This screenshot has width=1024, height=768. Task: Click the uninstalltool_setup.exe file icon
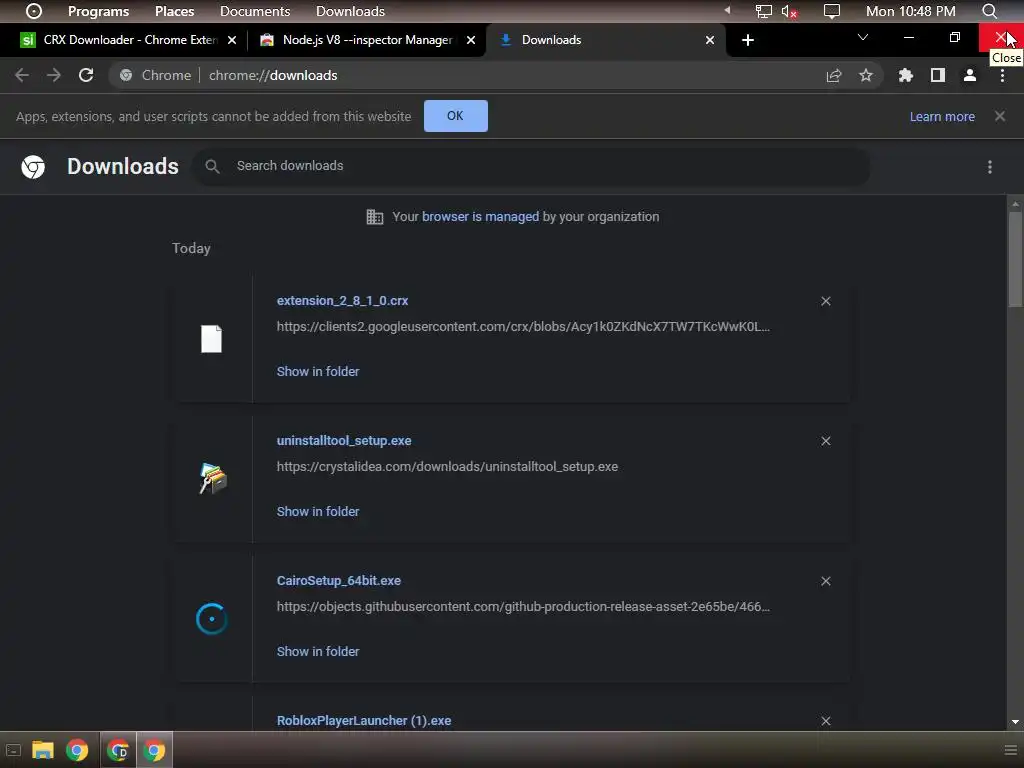coord(213,479)
